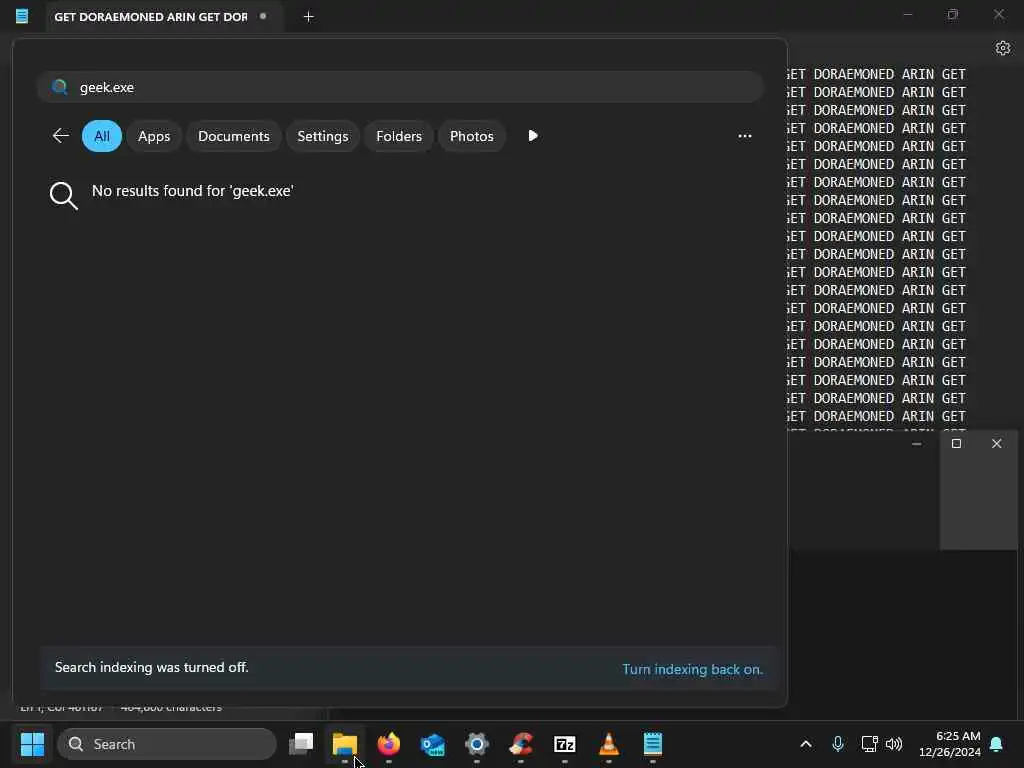Switch to the Apps filter
1024x768 pixels.
(154, 136)
